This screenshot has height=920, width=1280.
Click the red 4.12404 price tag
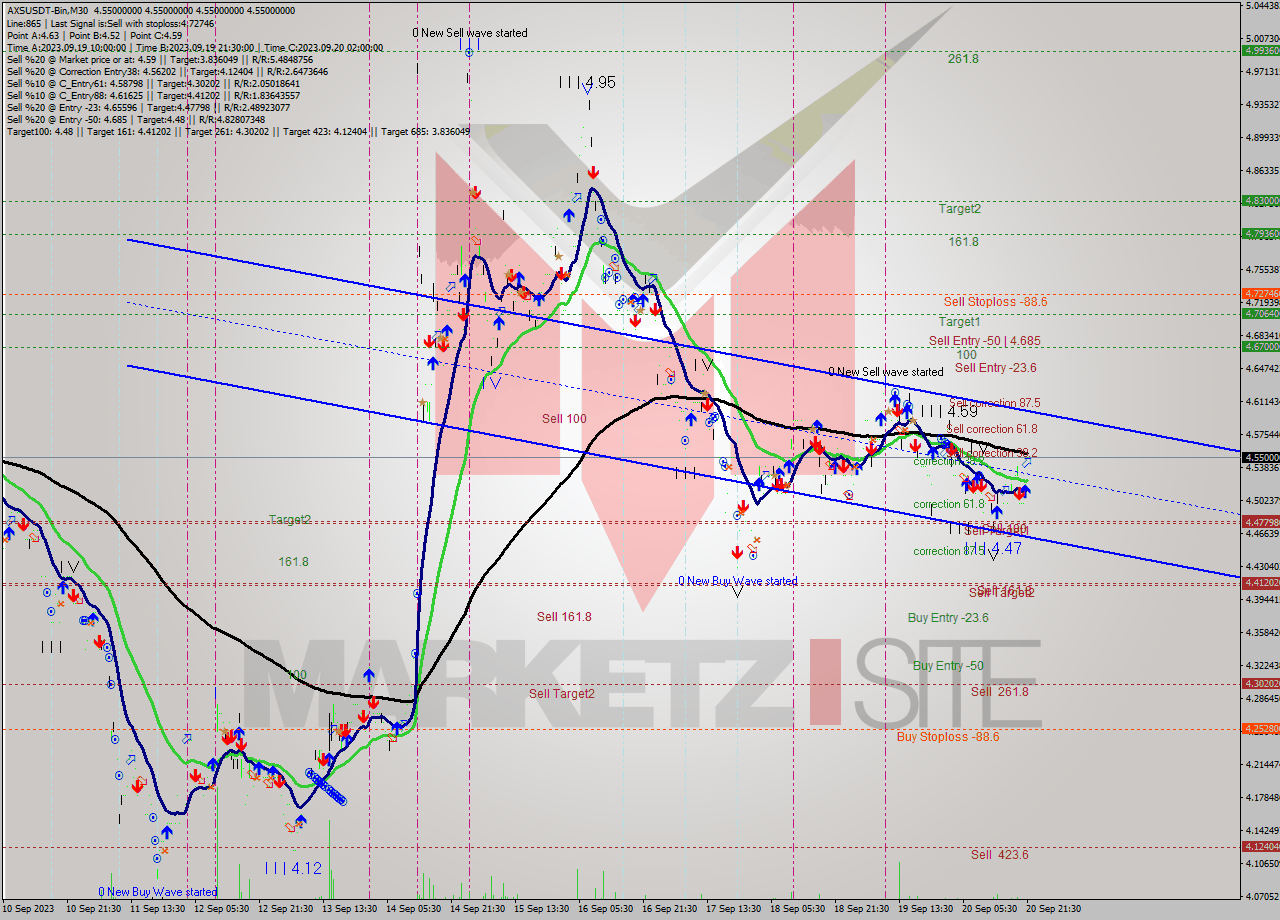(1260, 847)
